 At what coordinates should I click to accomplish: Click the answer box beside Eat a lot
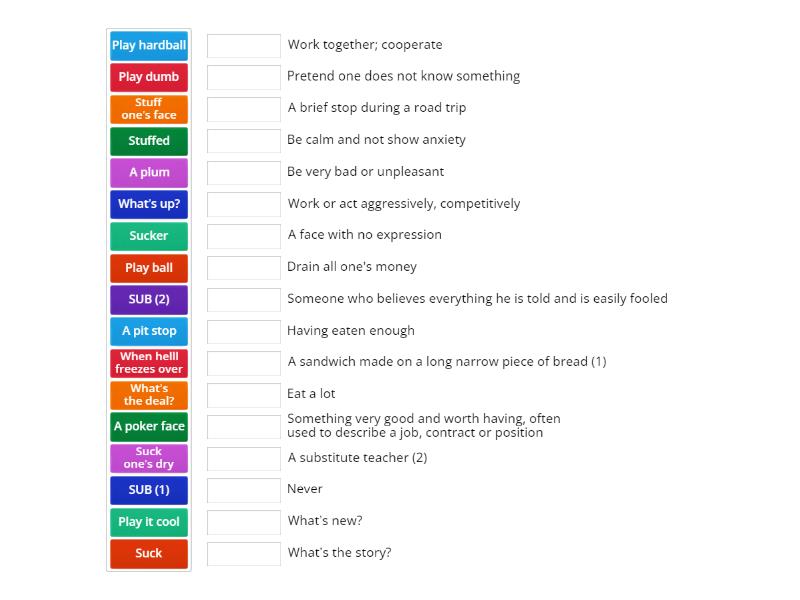242,395
